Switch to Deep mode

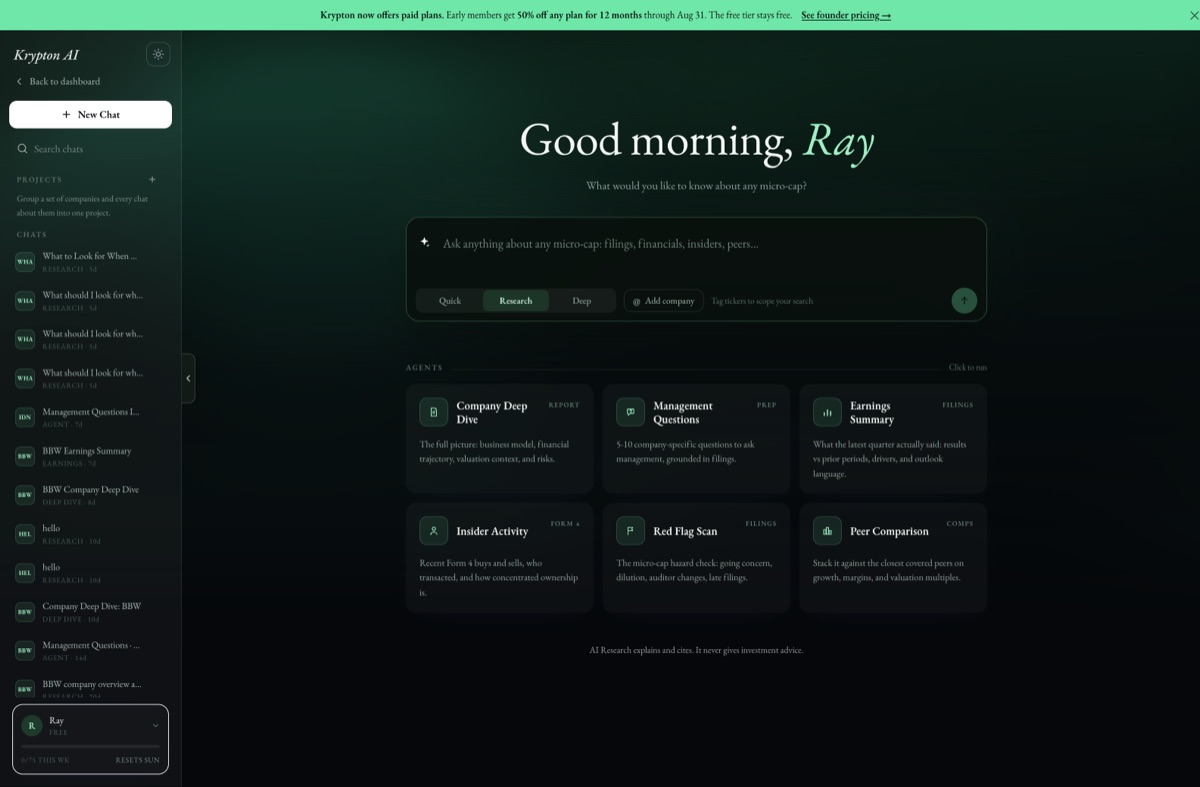click(582, 301)
